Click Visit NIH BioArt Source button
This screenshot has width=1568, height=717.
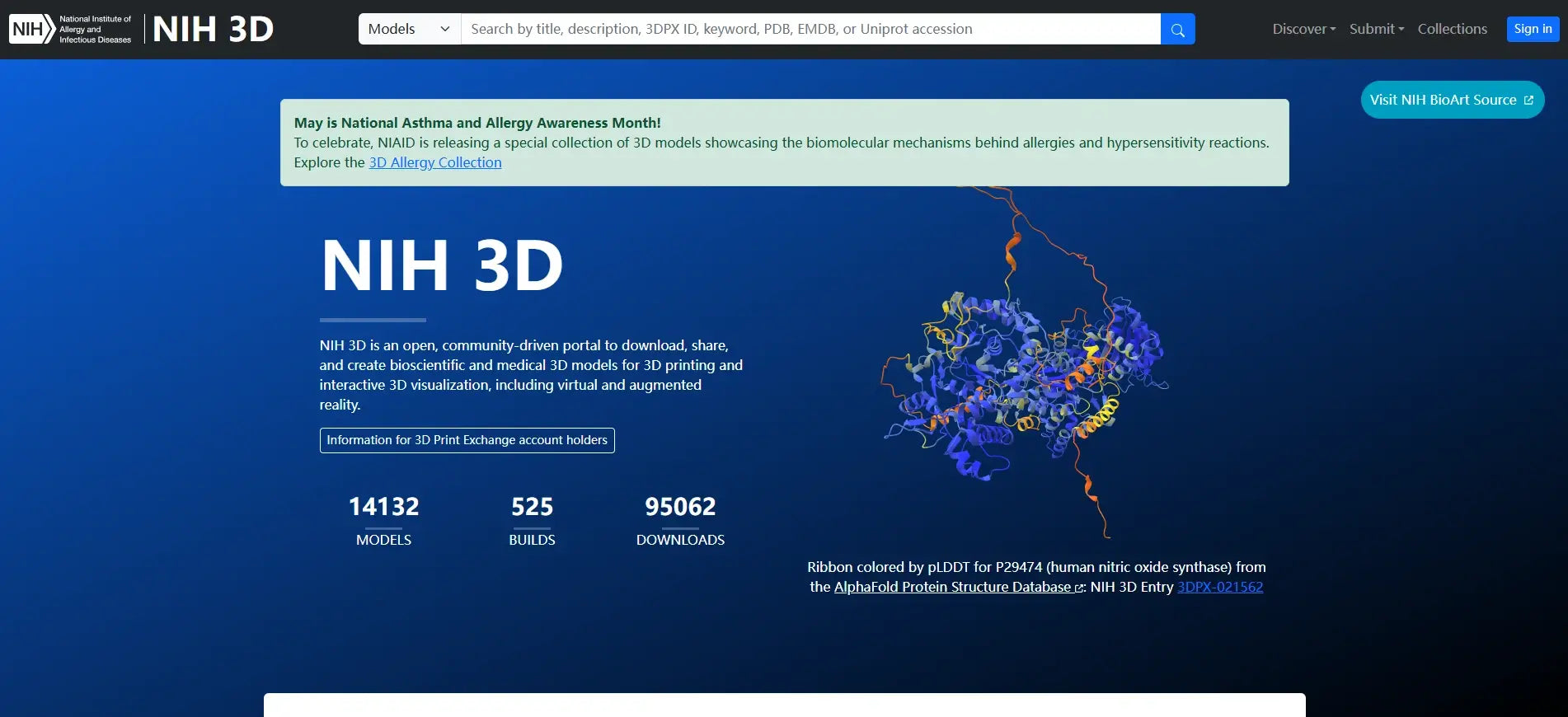click(x=1452, y=100)
